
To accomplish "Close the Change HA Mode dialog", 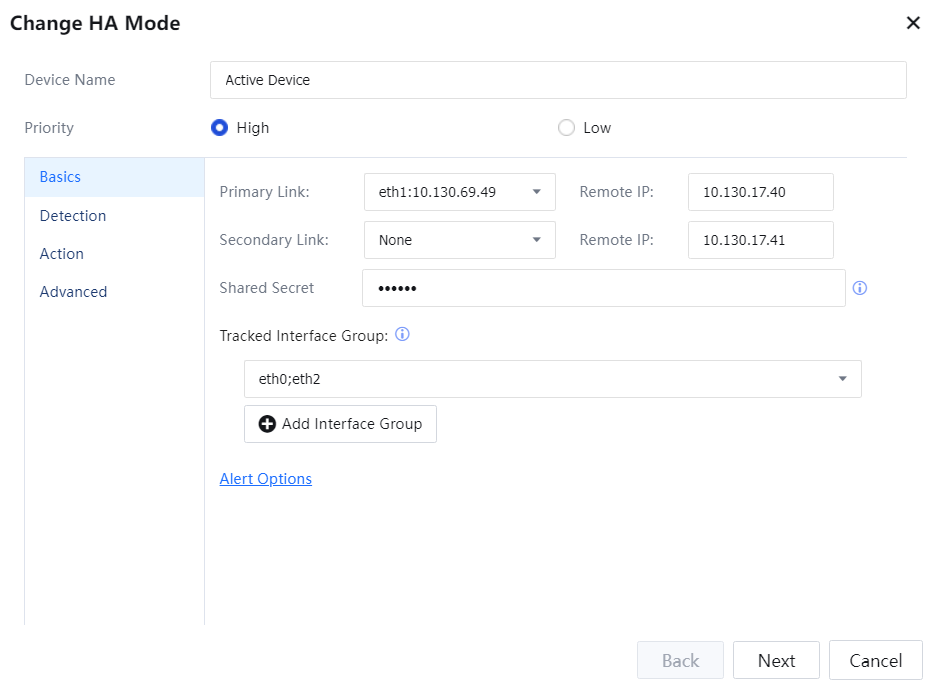I will pyautogui.click(x=912, y=23).
